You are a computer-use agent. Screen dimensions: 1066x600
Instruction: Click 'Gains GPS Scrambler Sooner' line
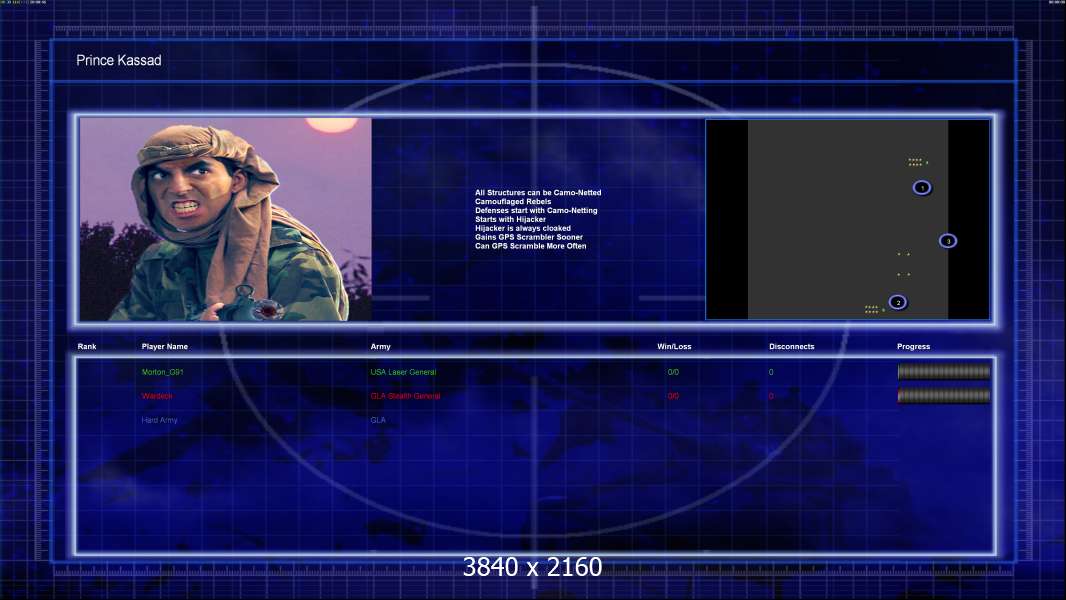(528, 237)
